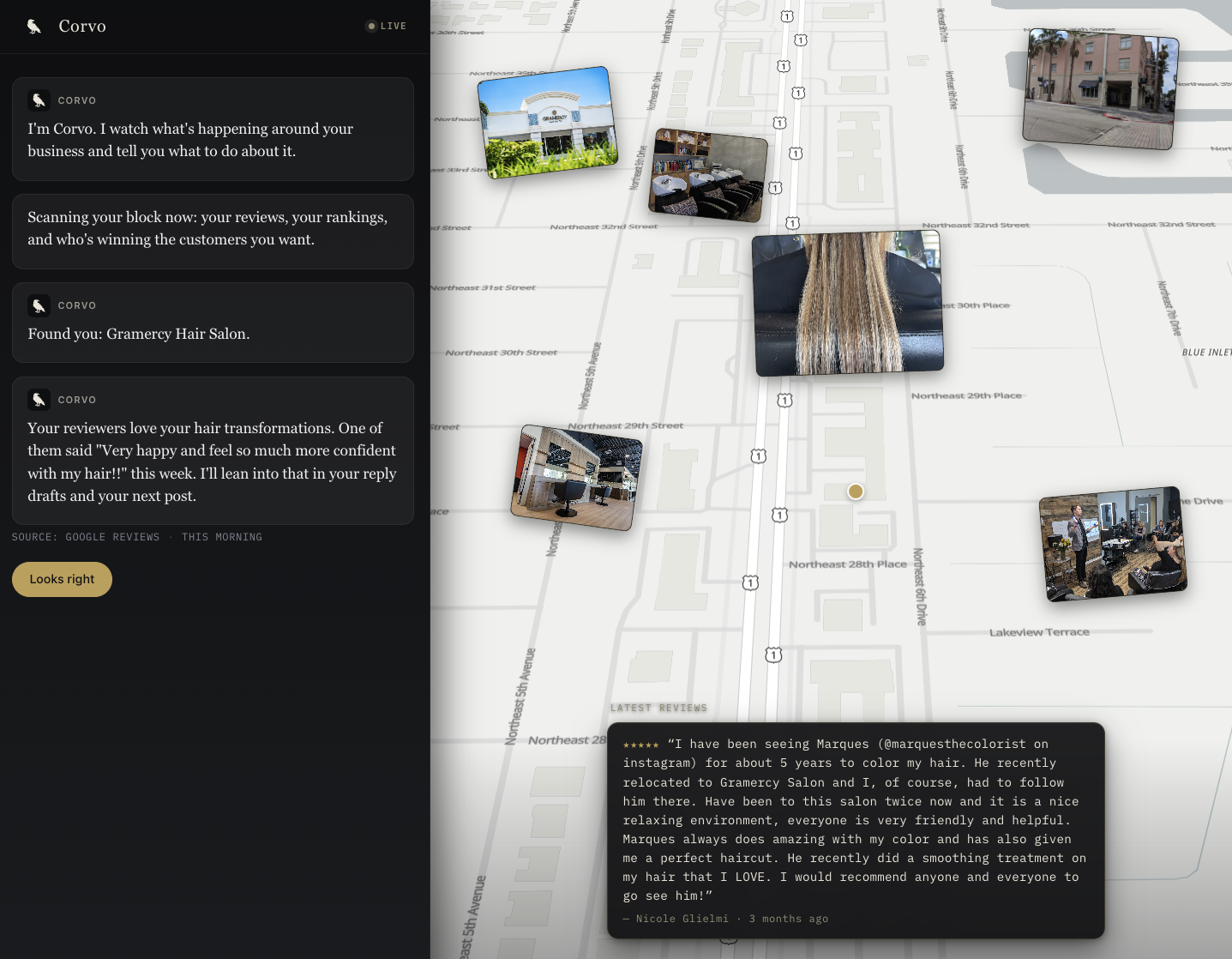Image resolution: width=1232 pixels, height=959 pixels.
Task: Click the five-star rating in review card
Action: pos(640,745)
